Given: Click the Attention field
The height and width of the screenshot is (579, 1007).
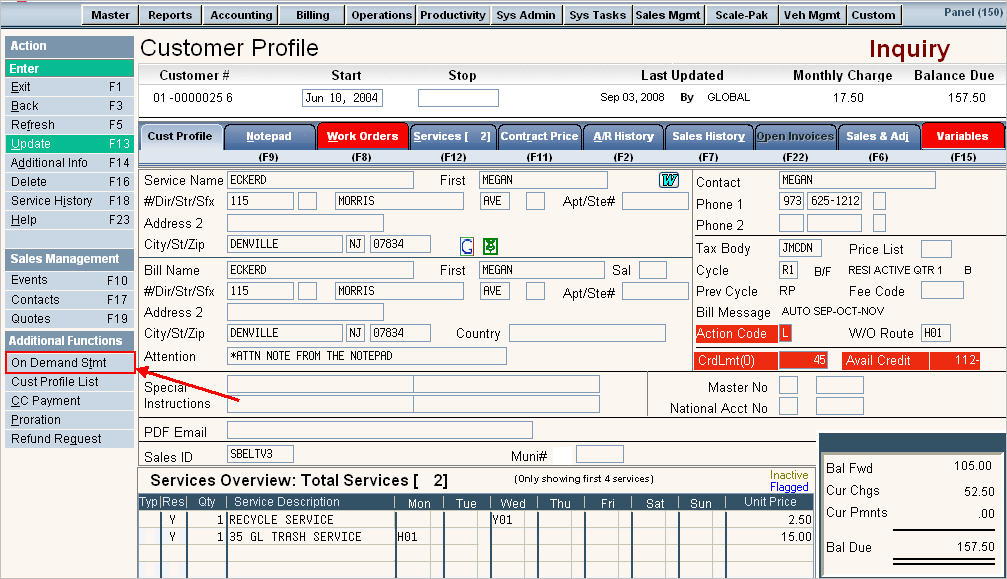Looking at the screenshot, I should 367,356.
